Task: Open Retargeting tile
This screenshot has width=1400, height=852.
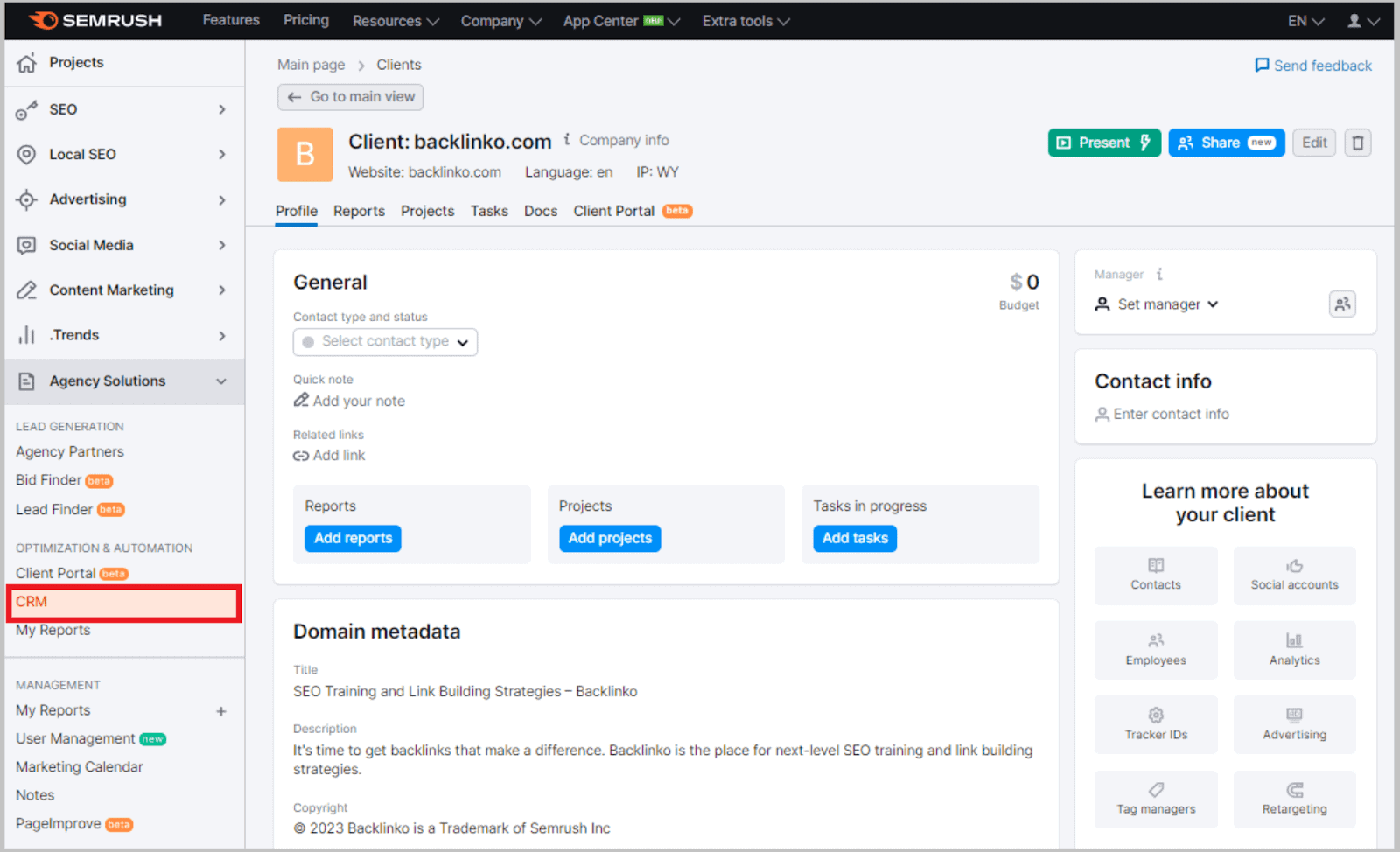Action: click(1294, 800)
